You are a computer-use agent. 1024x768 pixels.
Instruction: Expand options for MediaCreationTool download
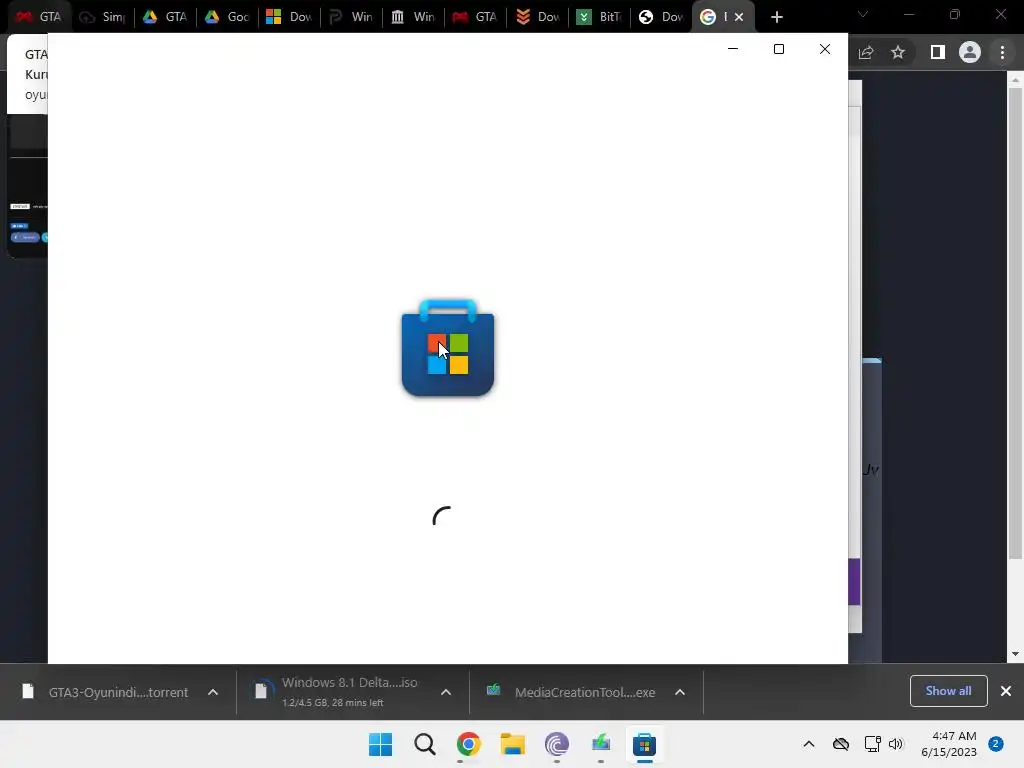tap(680, 692)
